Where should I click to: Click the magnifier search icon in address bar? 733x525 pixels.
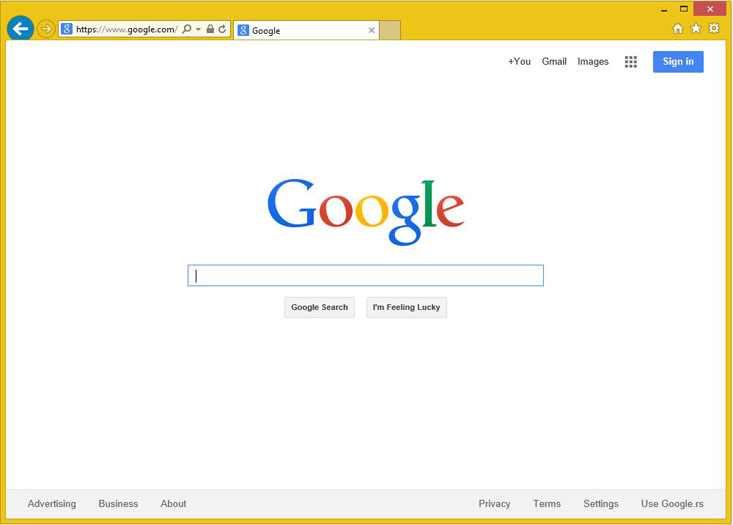pyautogui.click(x=187, y=29)
